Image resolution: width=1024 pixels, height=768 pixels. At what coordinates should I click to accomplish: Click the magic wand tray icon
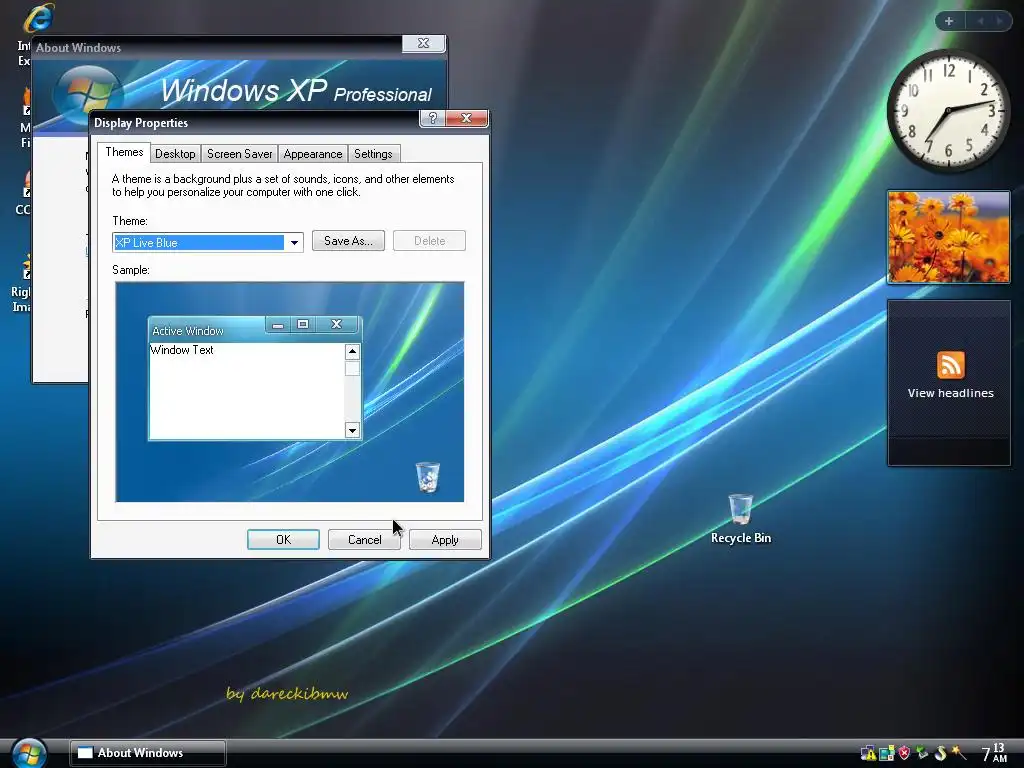(959, 753)
